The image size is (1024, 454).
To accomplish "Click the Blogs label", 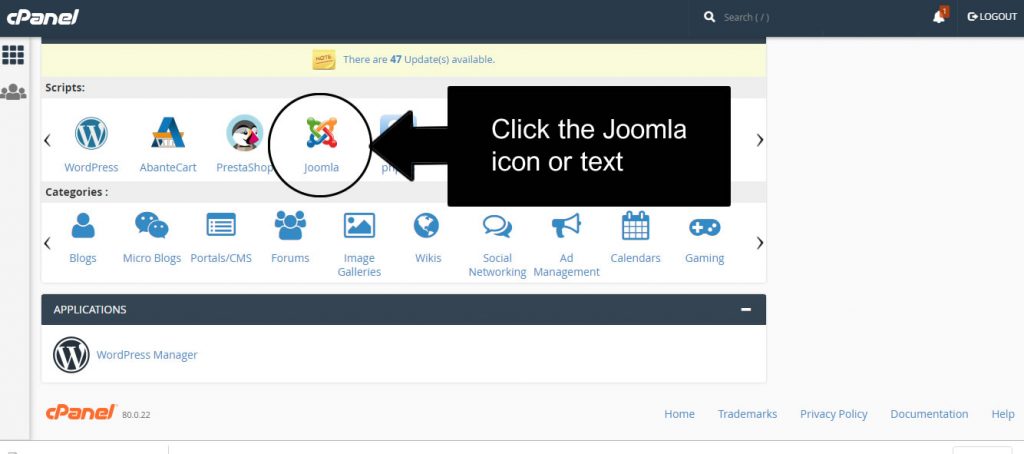I will pos(83,258).
